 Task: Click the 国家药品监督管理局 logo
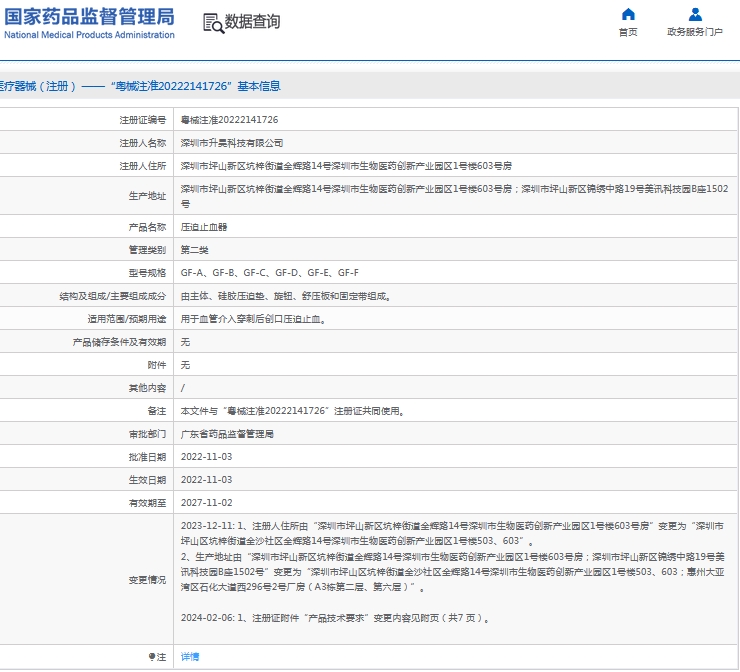pyautogui.click(x=89, y=23)
